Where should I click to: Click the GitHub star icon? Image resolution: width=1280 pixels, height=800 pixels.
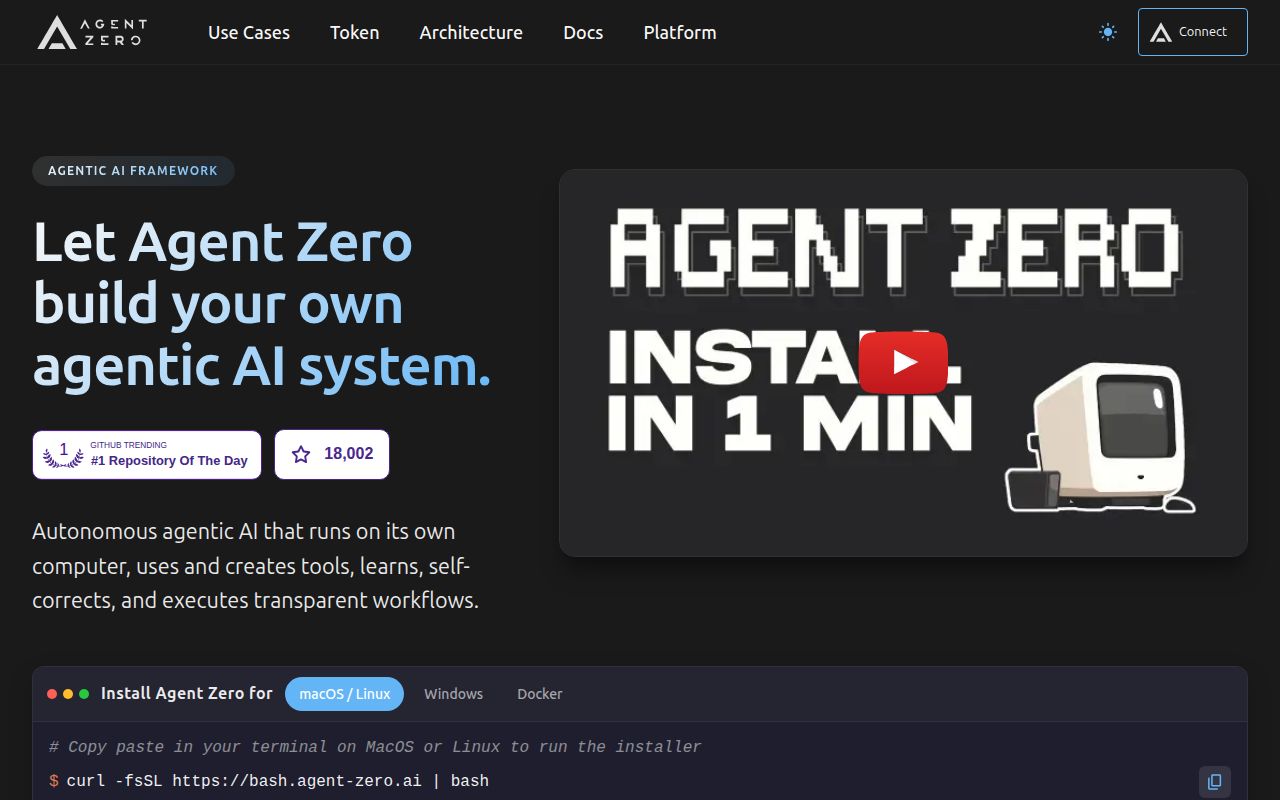pos(301,454)
